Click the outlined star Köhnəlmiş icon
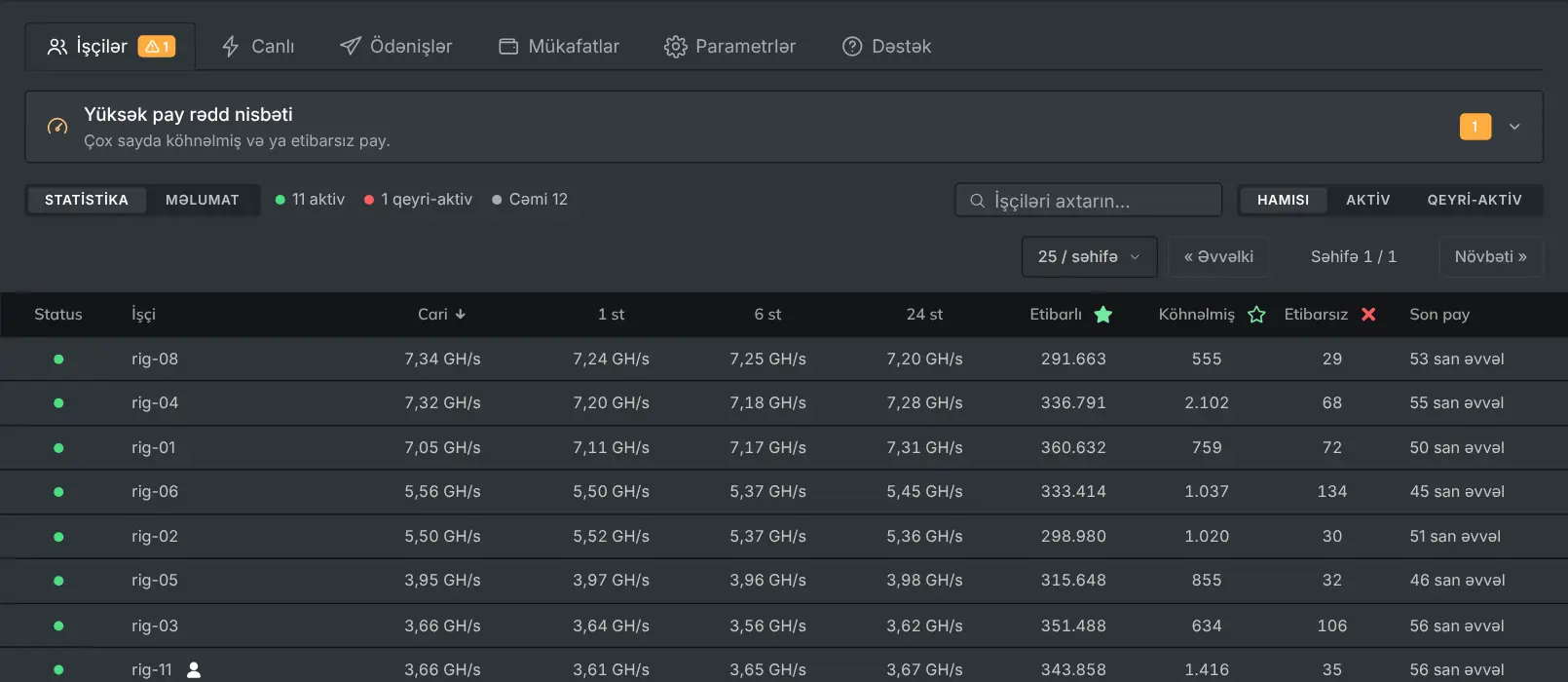The width and height of the screenshot is (1568, 682). (1256, 315)
